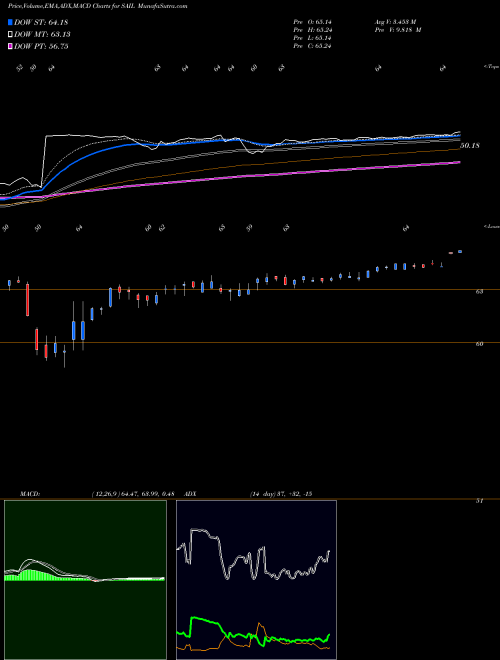Click the 'Pre V: 9.818 M' volume text
The height and width of the screenshot is (660, 500).
(397, 30)
